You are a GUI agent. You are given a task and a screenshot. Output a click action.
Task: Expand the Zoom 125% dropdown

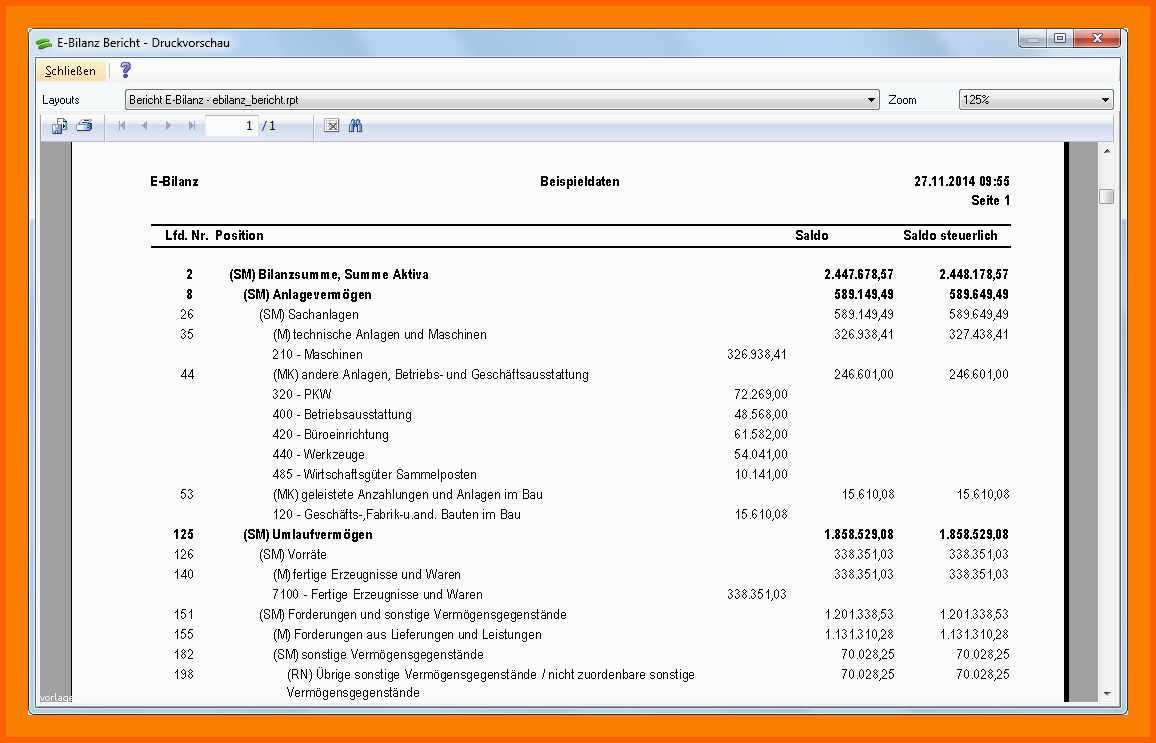click(1105, 100)
